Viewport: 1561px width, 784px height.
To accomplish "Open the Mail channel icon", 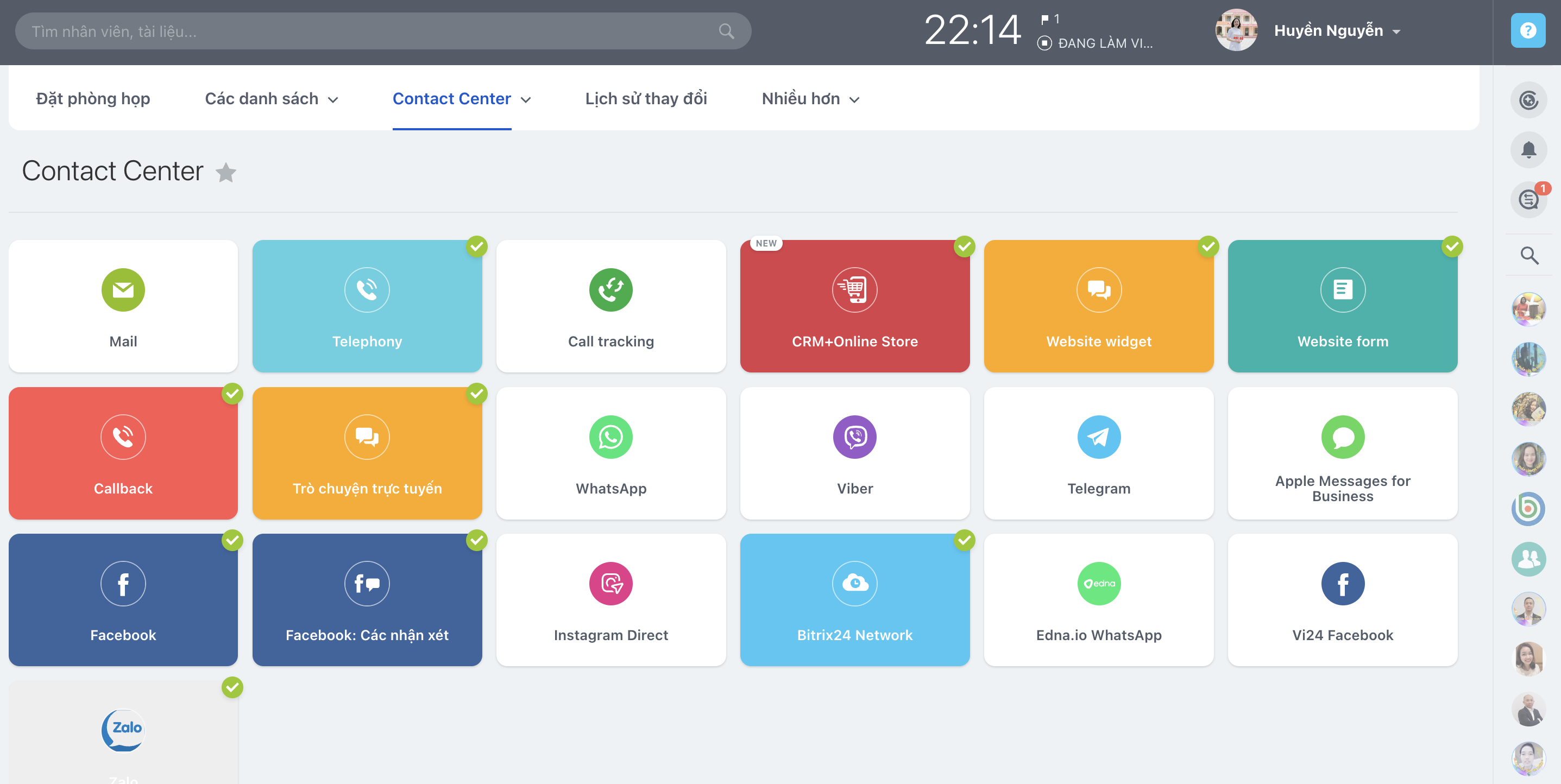I will (123, 289).
